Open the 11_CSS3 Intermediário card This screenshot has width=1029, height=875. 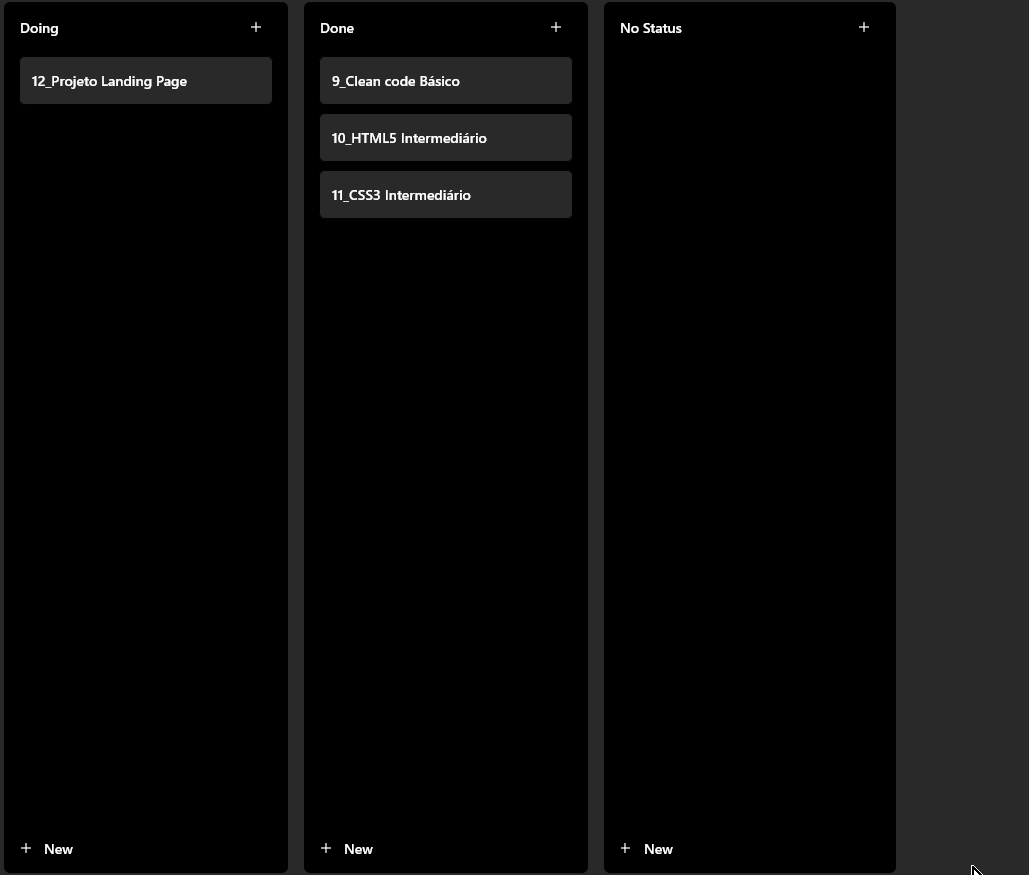(x=446, y=195)
